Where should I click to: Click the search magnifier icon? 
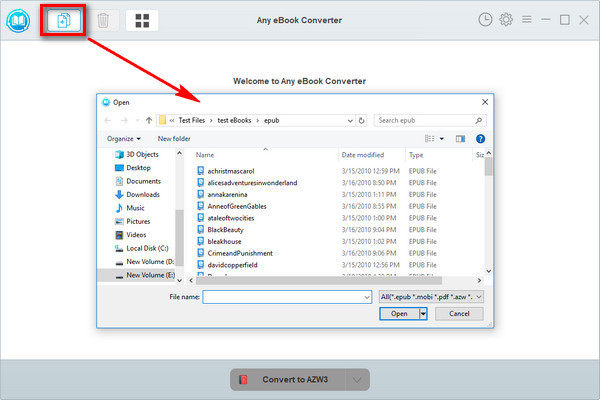pyautogui.click(x=478, y=121)
